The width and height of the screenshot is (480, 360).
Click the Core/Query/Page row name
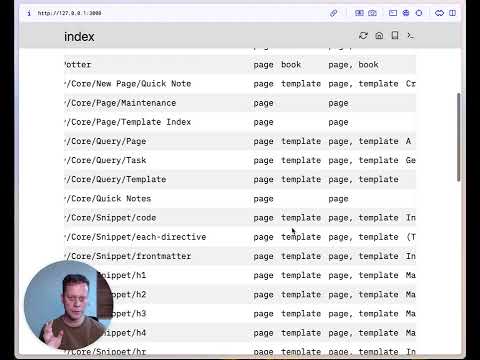pyautogui.click(x=105, y=141)
